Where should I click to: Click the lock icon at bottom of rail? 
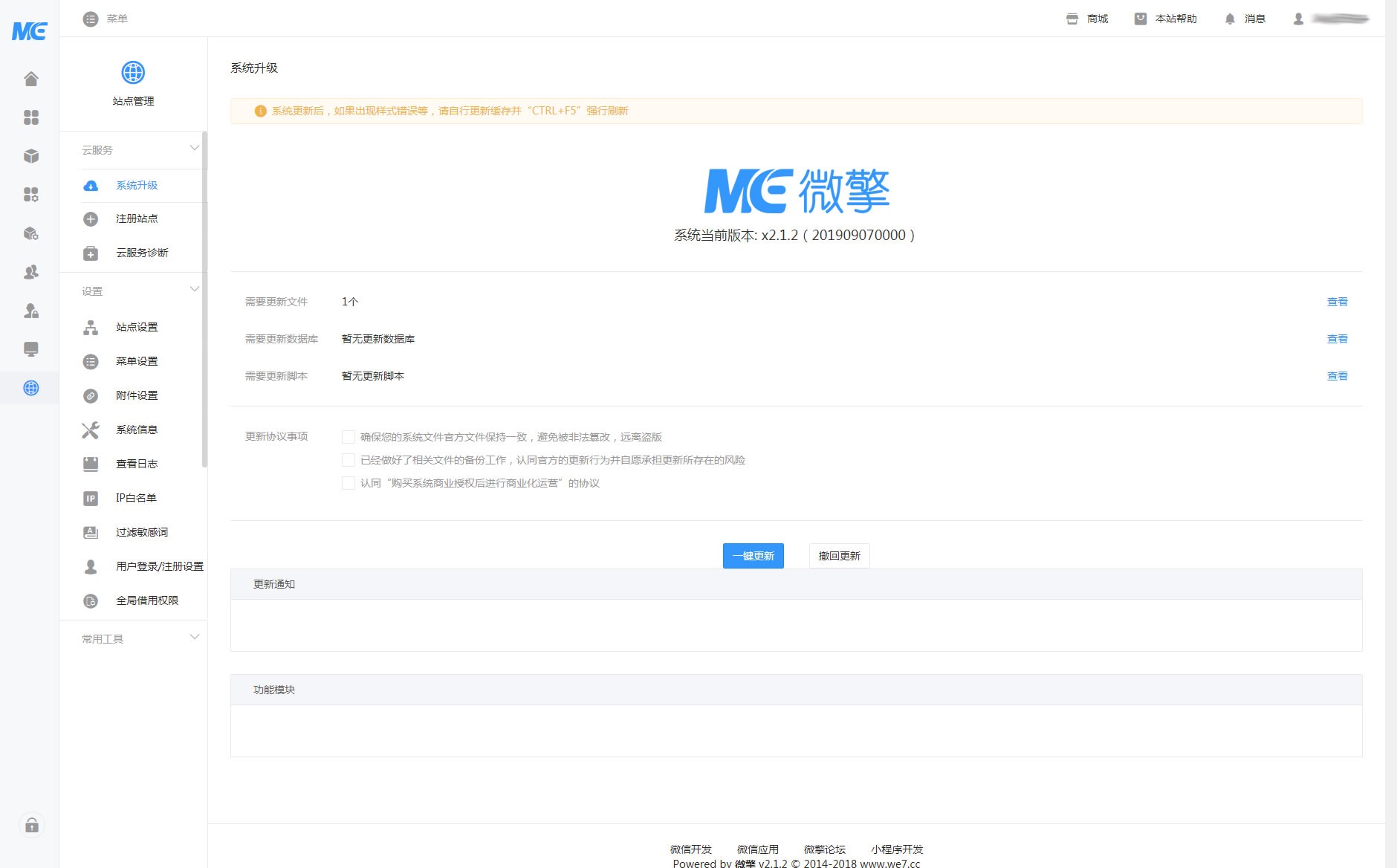(x=31, y=825)
